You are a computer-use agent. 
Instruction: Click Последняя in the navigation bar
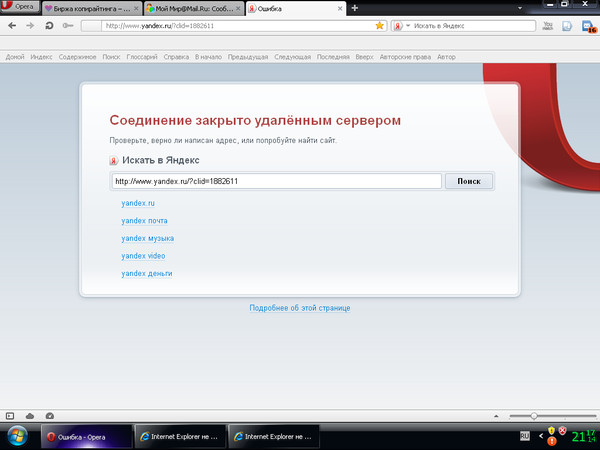pos(333,57)
